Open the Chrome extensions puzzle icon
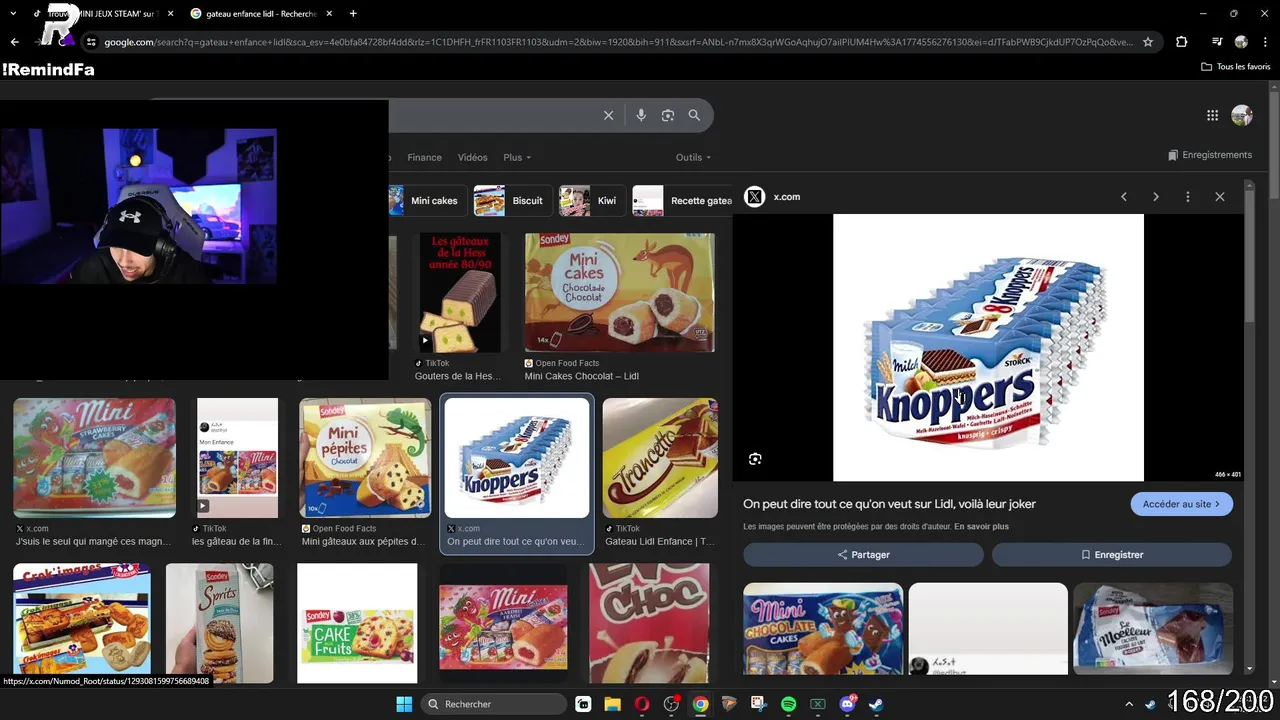This screenshot has width=1280, height=720. point(1181,42)
